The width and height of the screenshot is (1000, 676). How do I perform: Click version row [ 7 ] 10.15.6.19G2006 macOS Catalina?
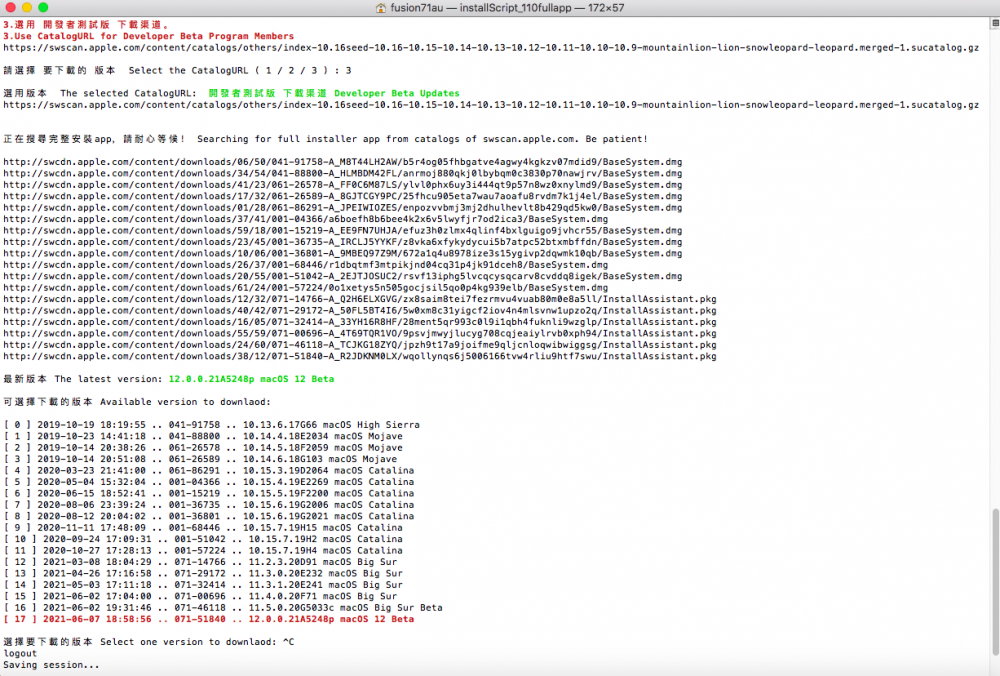209,506
